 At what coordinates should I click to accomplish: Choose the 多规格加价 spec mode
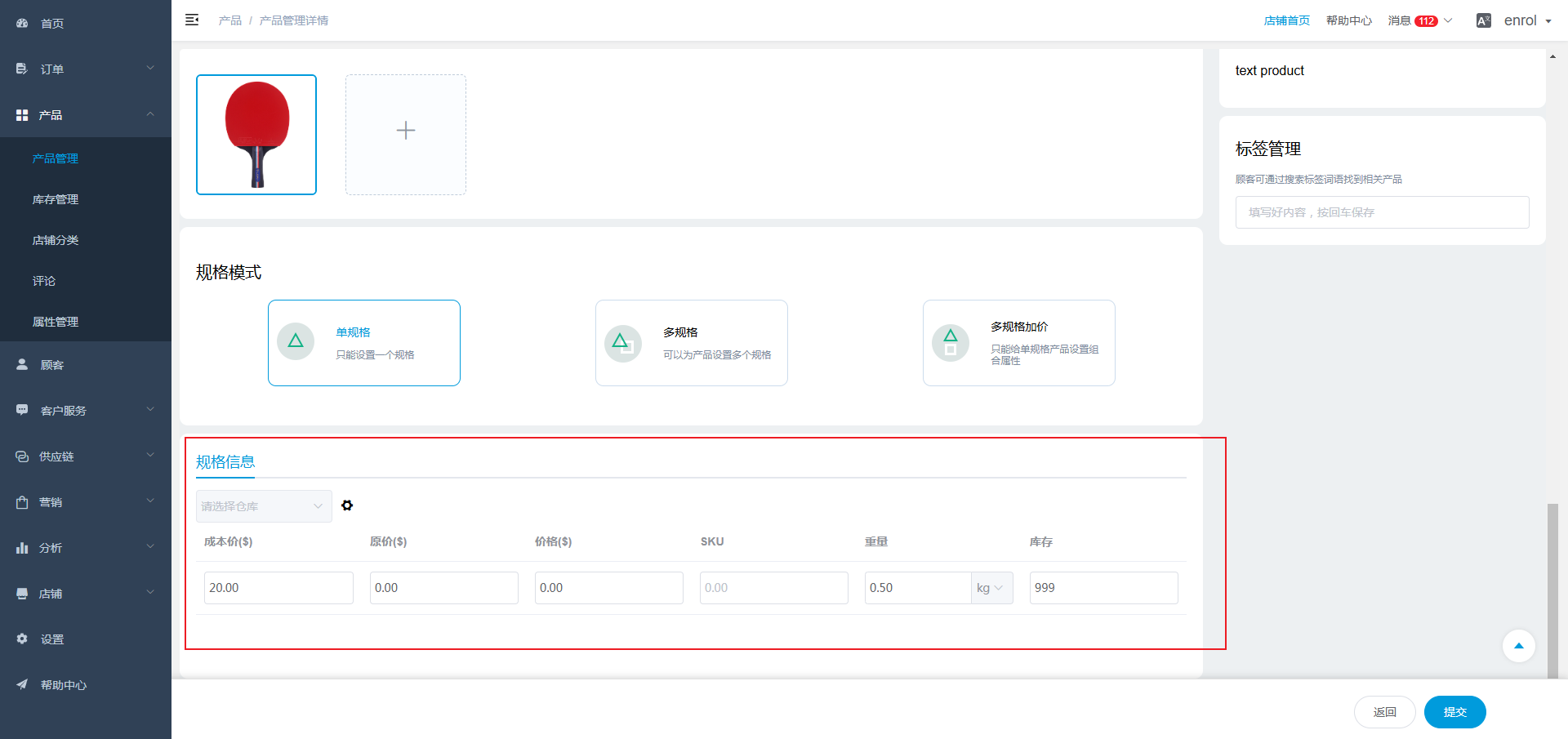[1018, 343]
